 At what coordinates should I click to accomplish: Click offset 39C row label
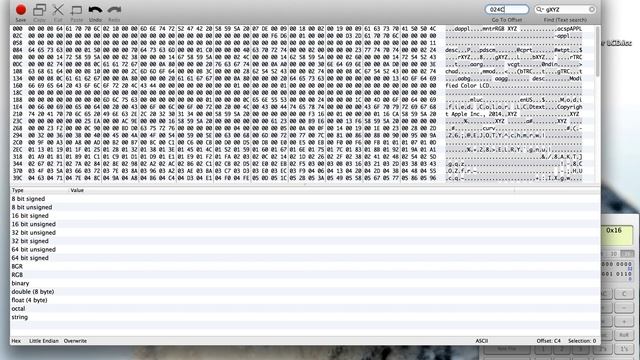pyautogui.click(x=17, y=178)
